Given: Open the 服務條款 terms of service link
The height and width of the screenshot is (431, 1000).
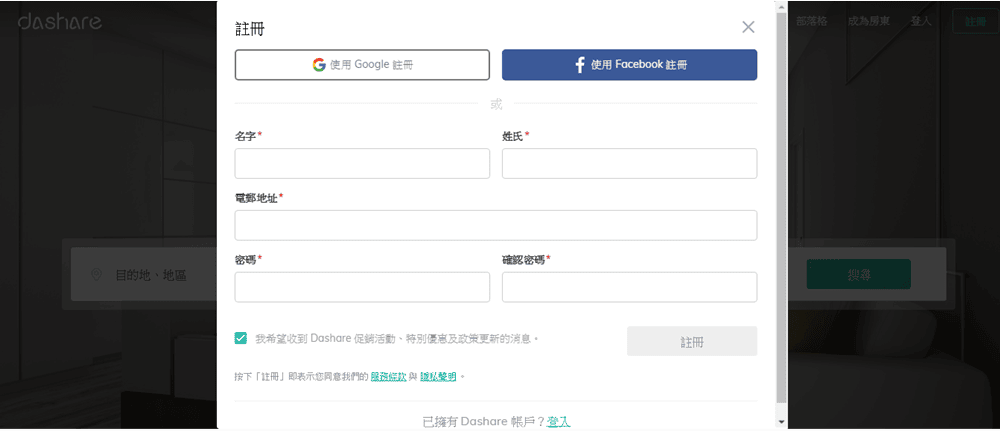Looking at the screenshot, I should click(x=387, y=377).
